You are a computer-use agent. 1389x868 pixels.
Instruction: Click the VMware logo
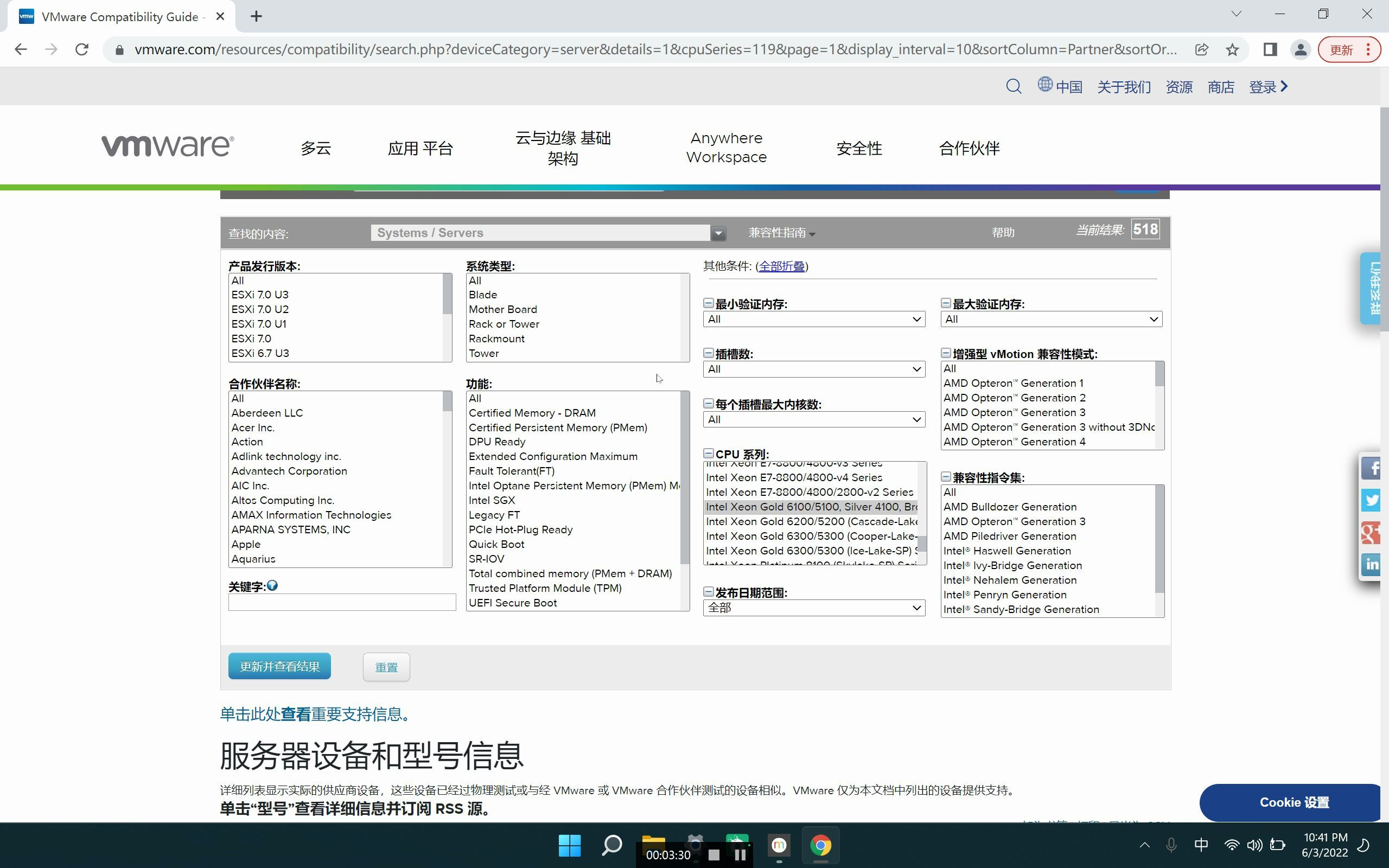click(x=168, y=146)
